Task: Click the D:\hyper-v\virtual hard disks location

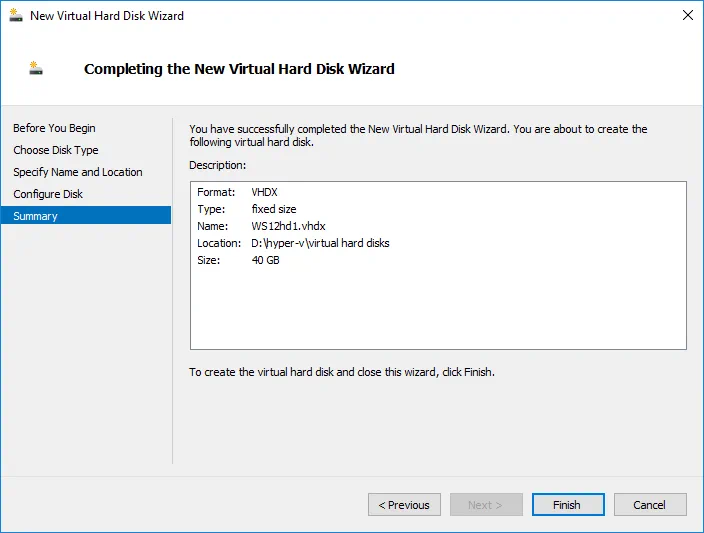Action: (x=320, y=243)
